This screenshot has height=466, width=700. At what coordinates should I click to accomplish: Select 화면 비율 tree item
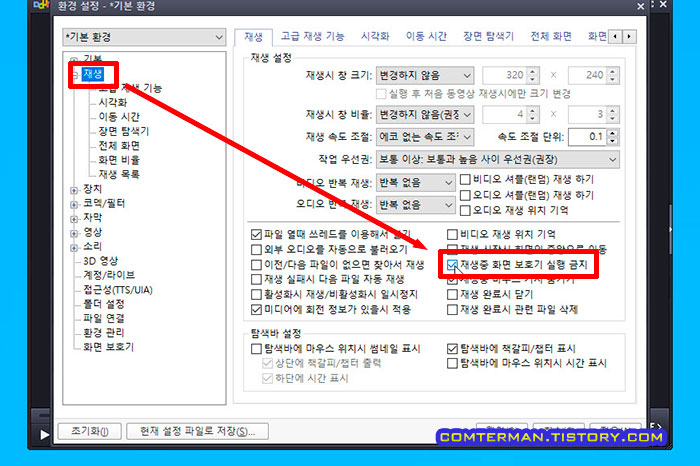(119, 160)
